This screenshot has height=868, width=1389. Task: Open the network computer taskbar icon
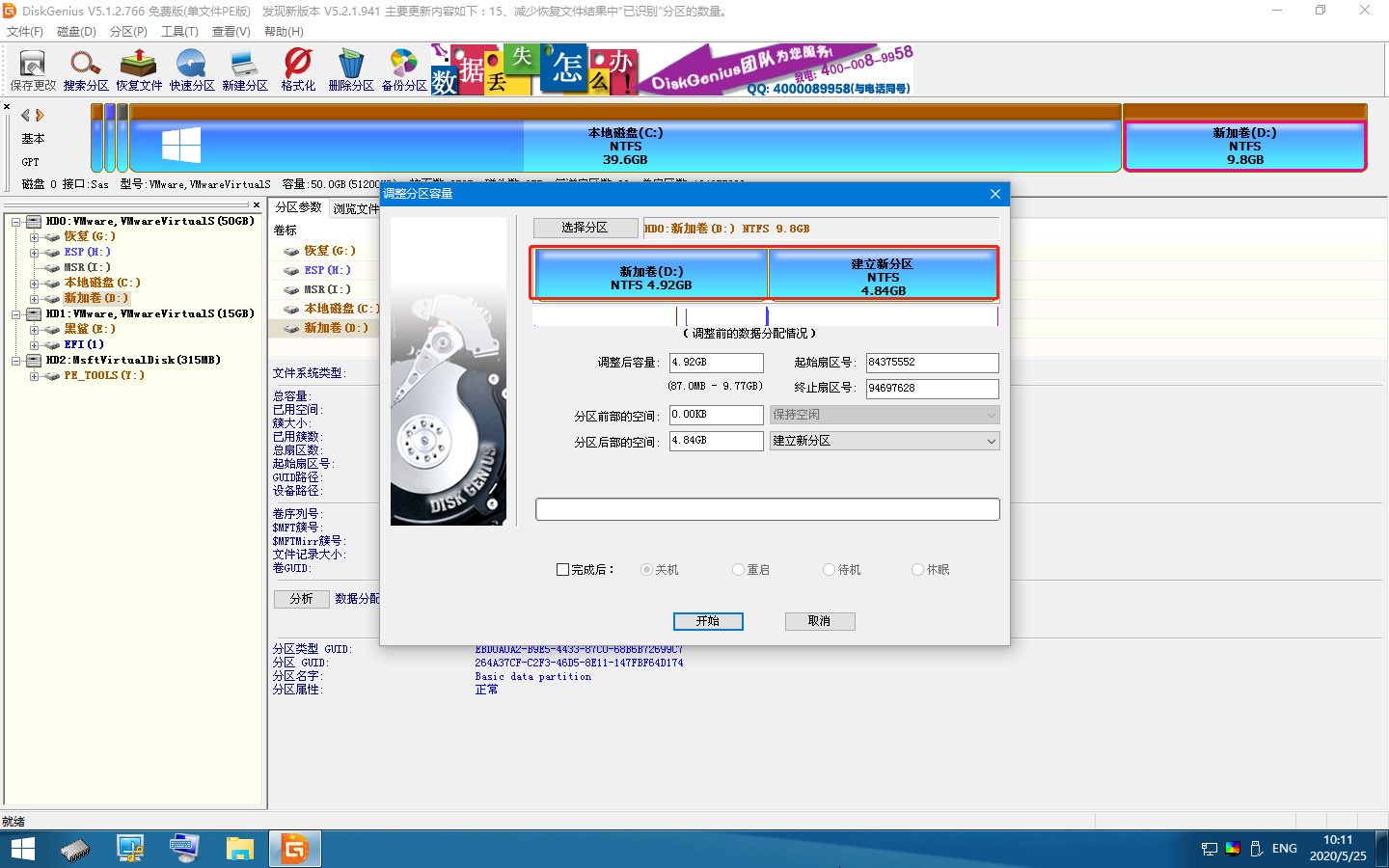click(x=129, y=850)
